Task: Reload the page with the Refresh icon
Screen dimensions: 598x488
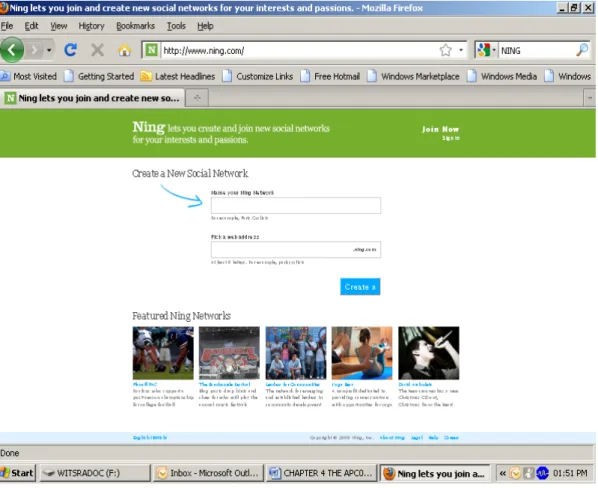Action: 71,50
